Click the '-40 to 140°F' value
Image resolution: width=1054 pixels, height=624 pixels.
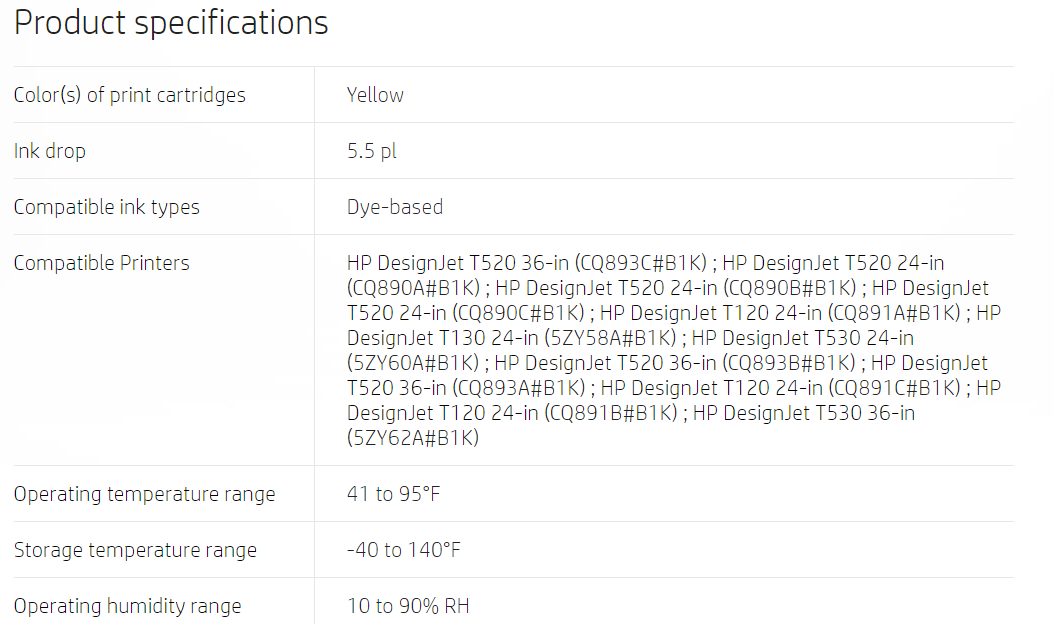click(403, 549)
